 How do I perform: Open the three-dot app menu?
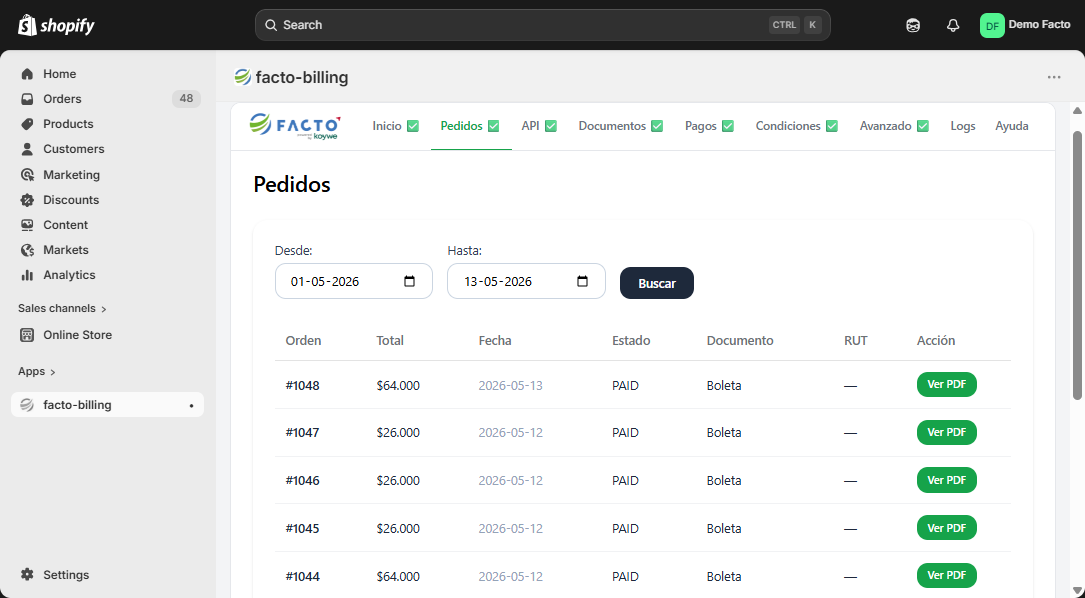[x=1054, y=77]
